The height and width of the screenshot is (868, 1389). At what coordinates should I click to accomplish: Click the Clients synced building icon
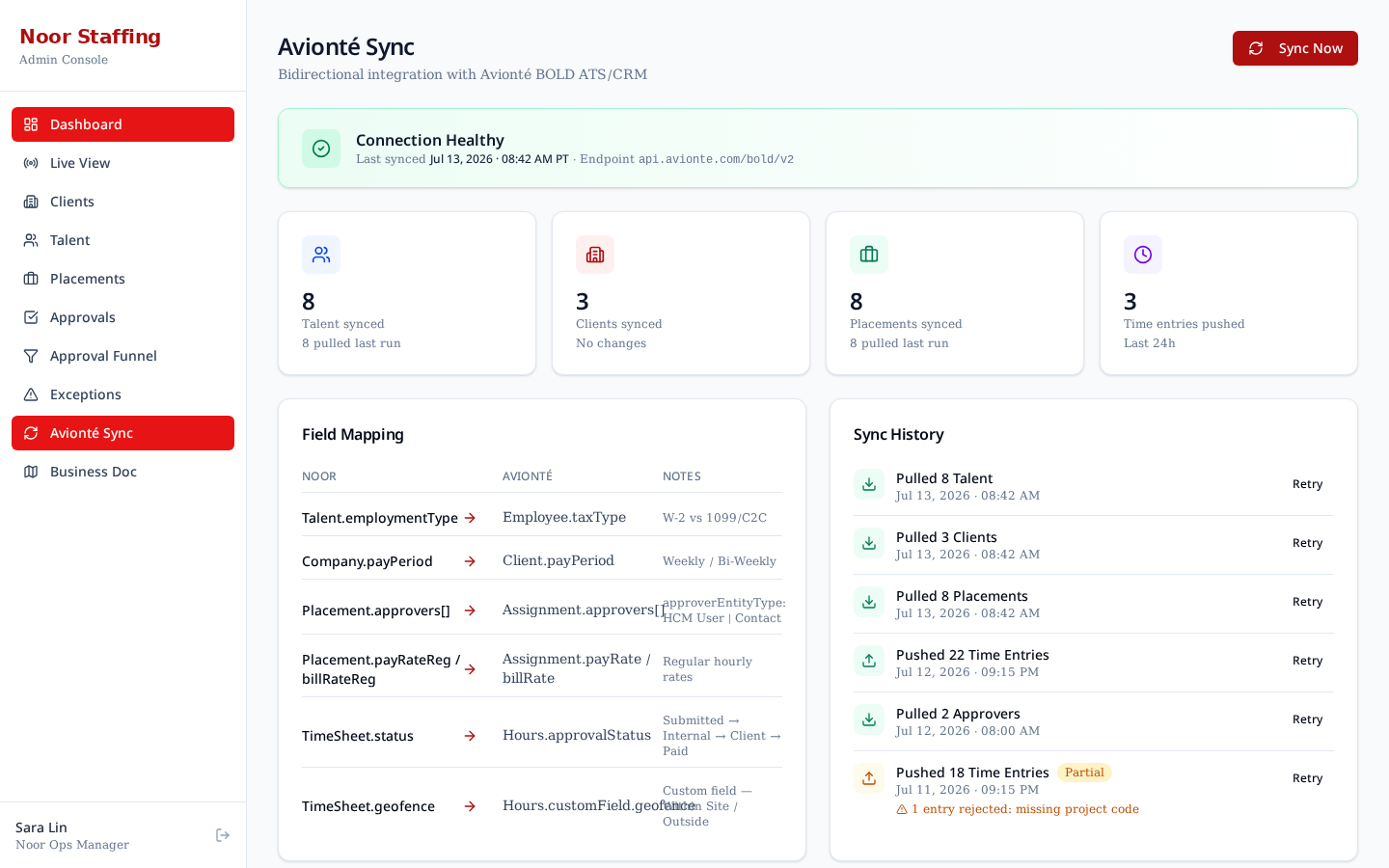coord(595,255)
